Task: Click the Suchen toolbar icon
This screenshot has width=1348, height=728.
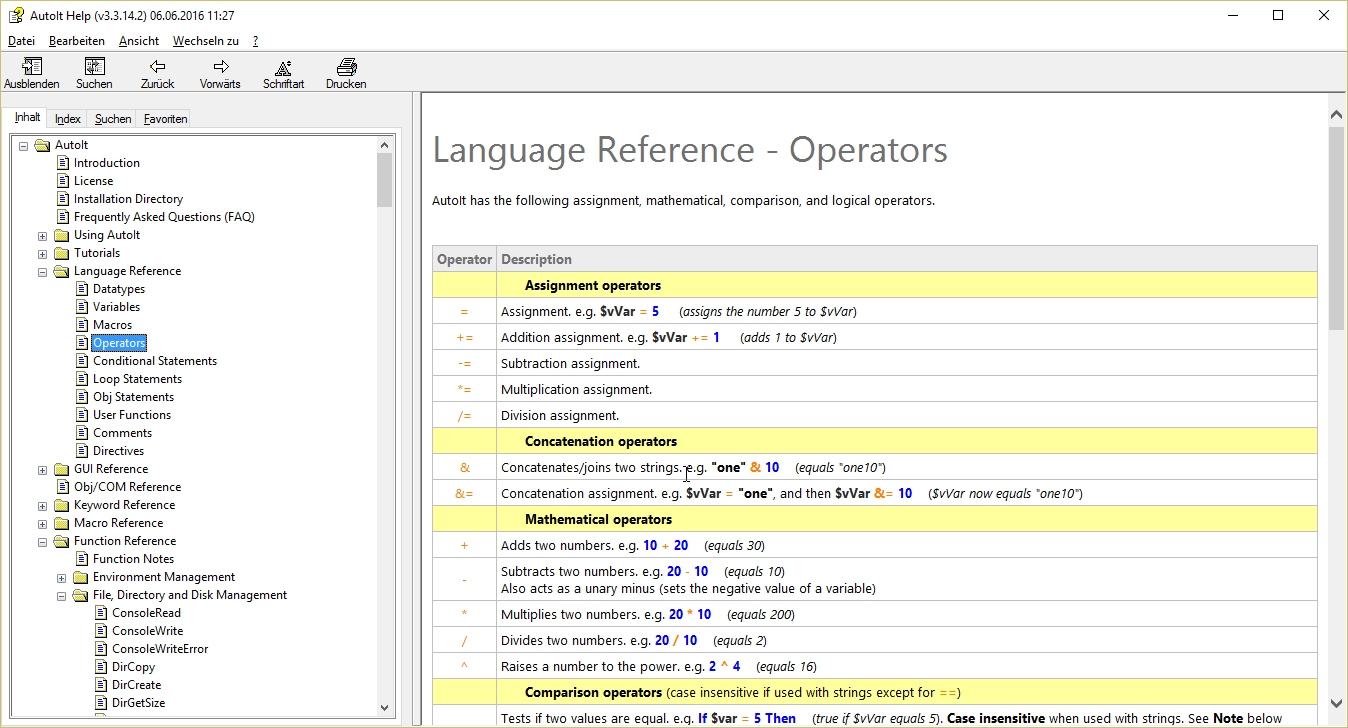Action: coord(94,67)
